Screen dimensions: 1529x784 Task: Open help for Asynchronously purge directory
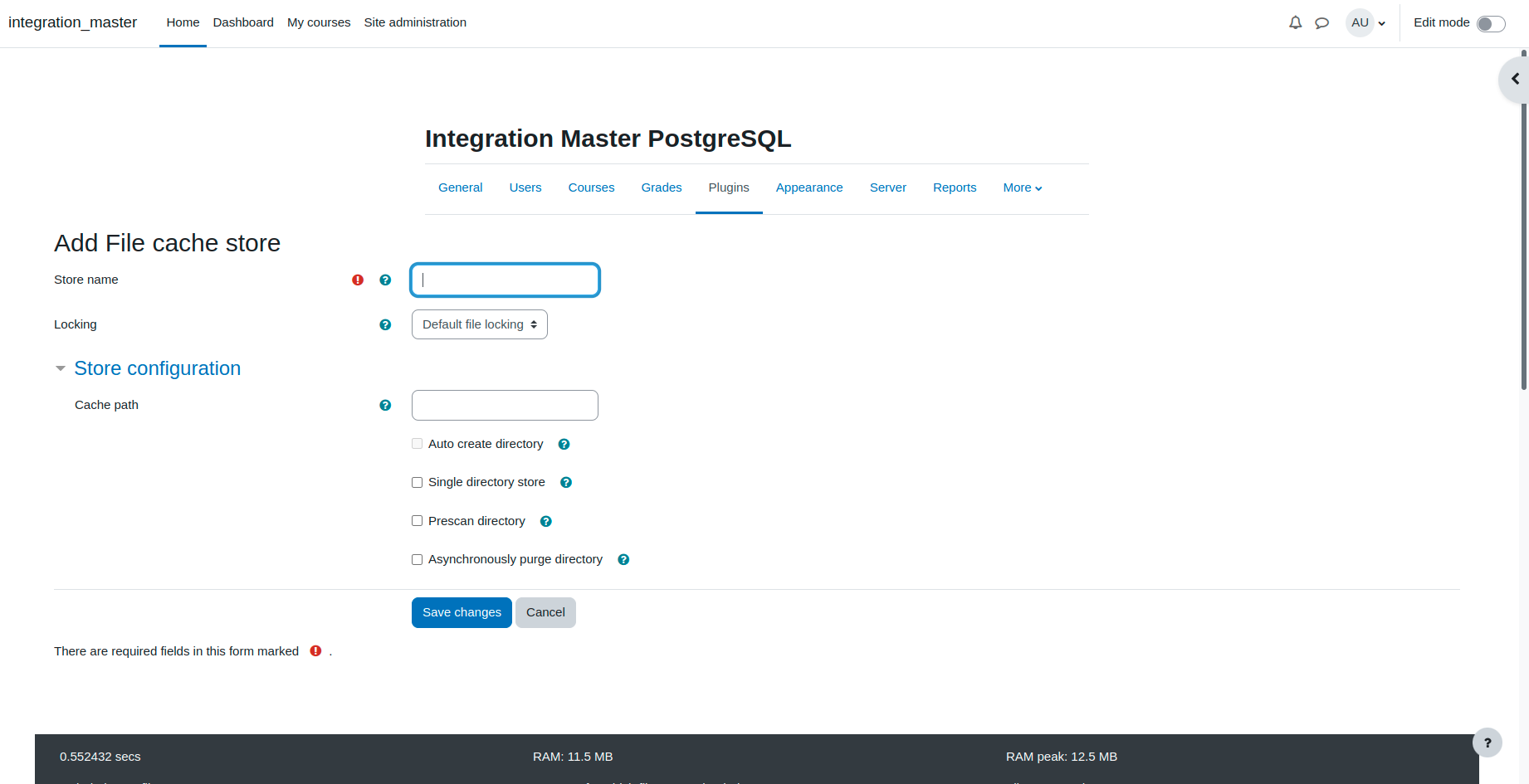[623, 559]
